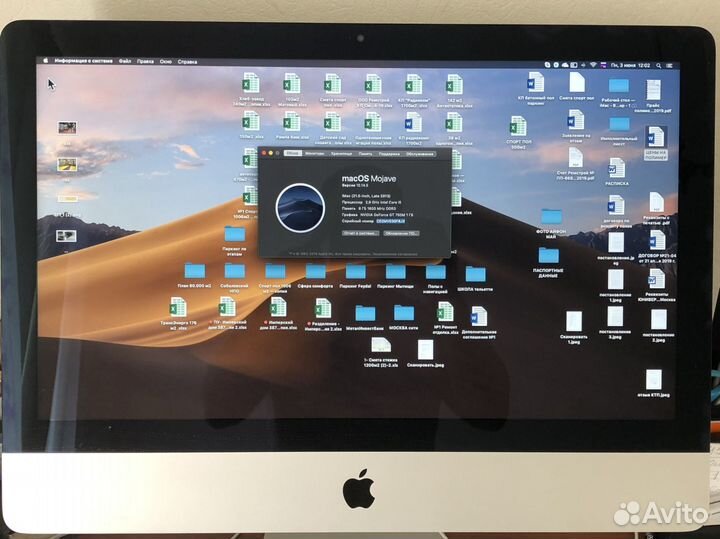Switch to the Обслуживание tab

point(420,154)
